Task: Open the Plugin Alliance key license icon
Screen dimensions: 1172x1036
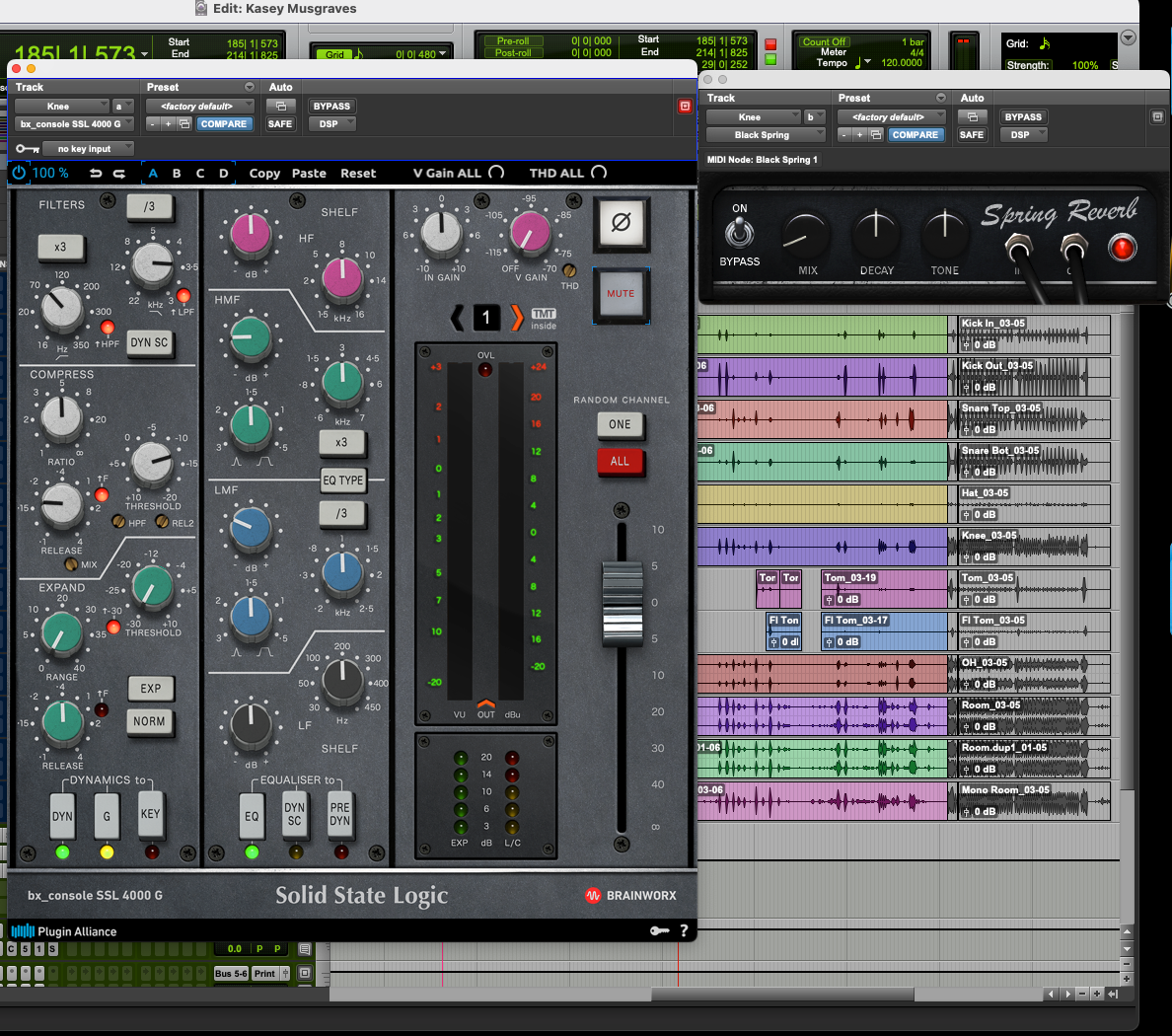Action: pos(659,930)
